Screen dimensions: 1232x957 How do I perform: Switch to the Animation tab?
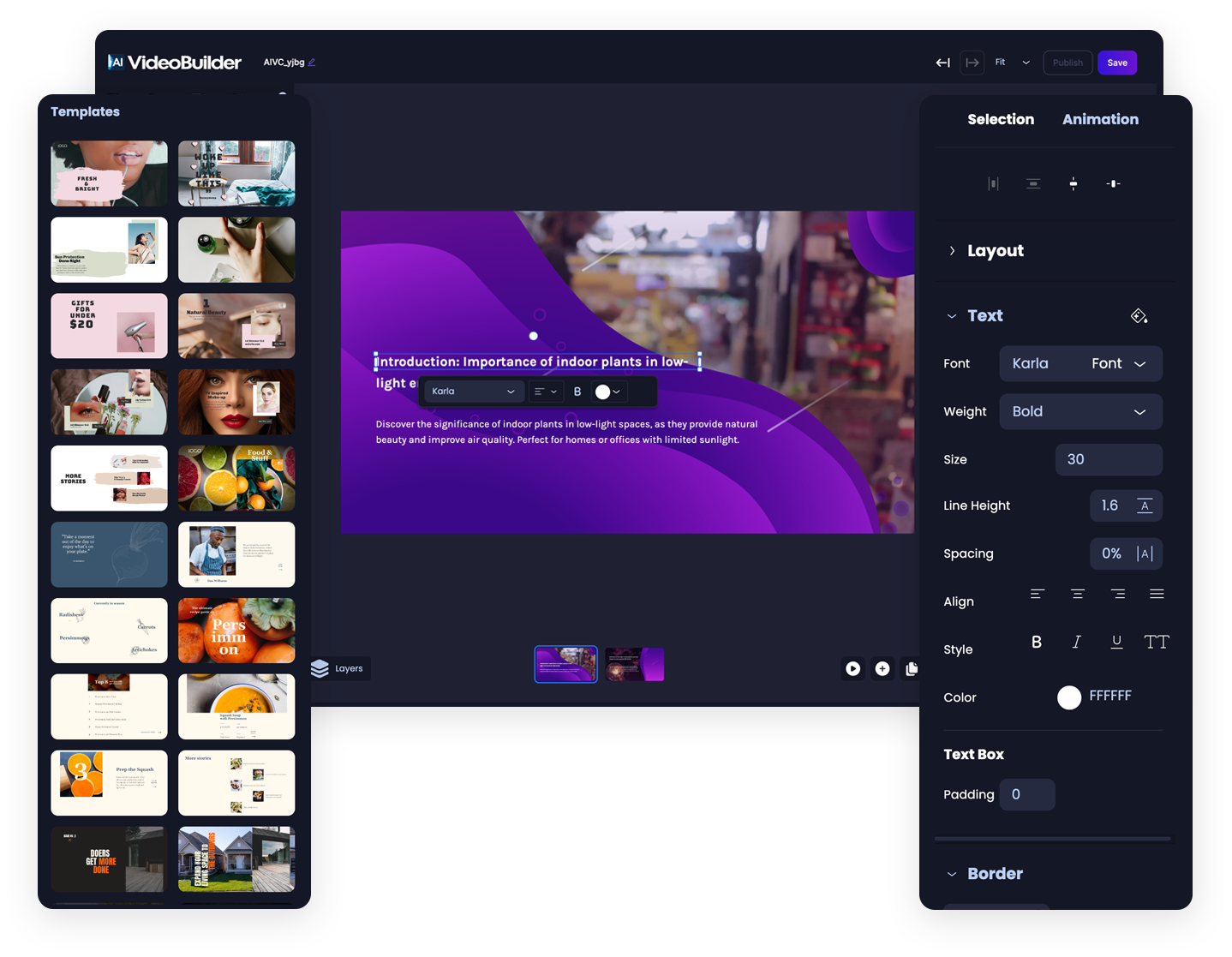1100,119
